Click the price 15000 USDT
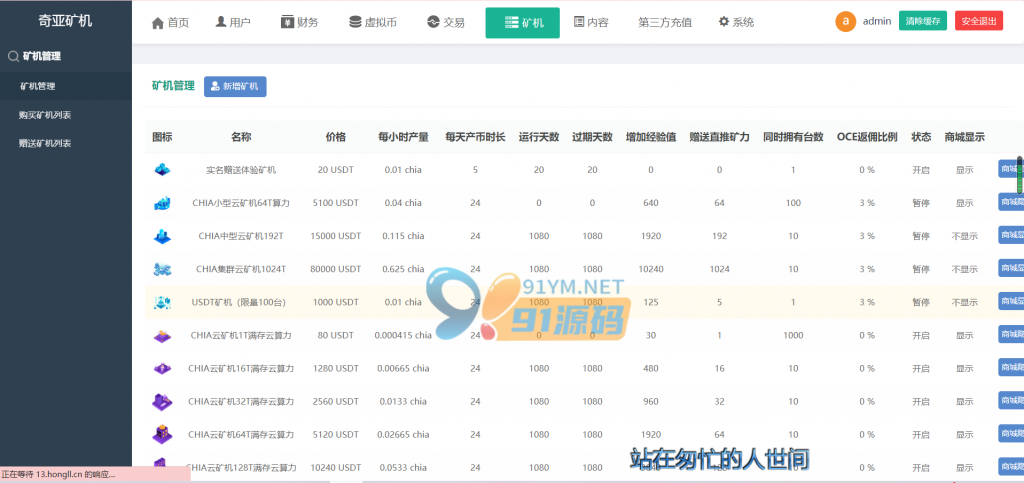This screenshot has width=1024, height=483. coord(336,236)
